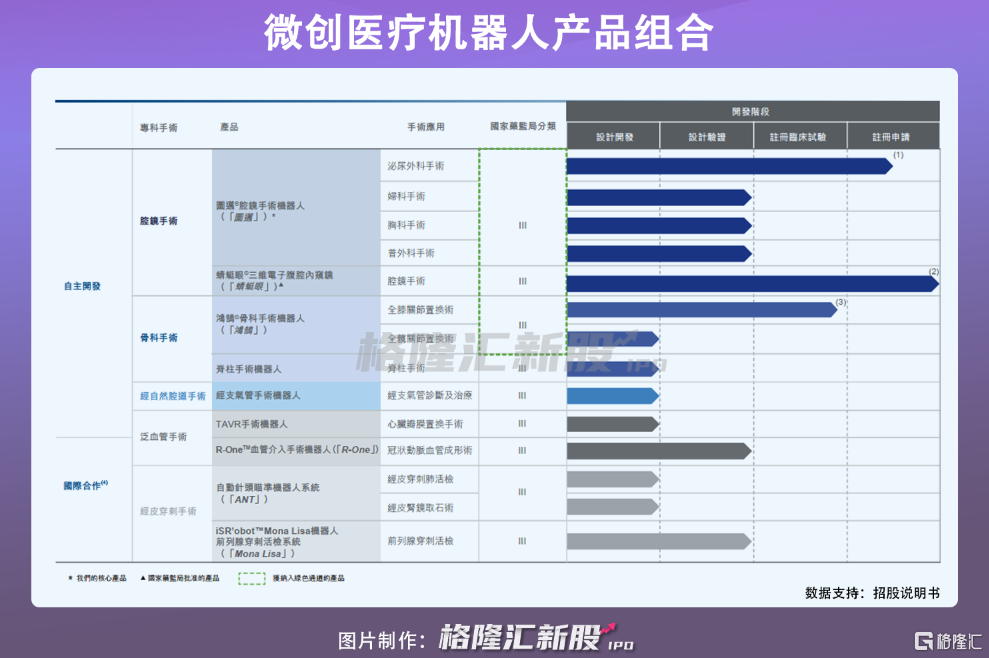Click the 格隆汇新股 watermark in the chart center
This screenshot has height=658, width=989.
coord(511,351)
